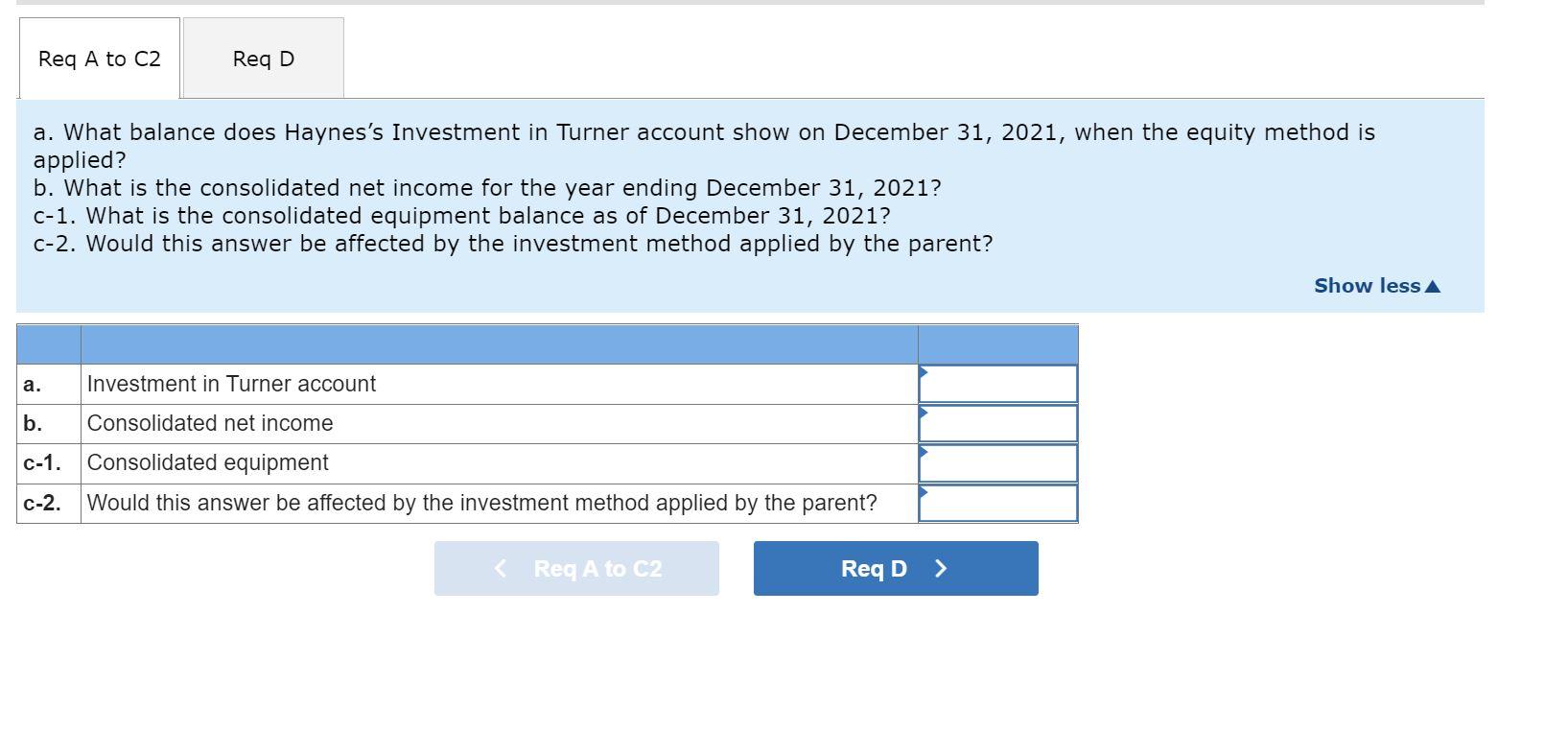The image size is (1568, 732).
Task: Click the Investment in Turner account input field
Action: pyautogui.click(x=997, y=383)
